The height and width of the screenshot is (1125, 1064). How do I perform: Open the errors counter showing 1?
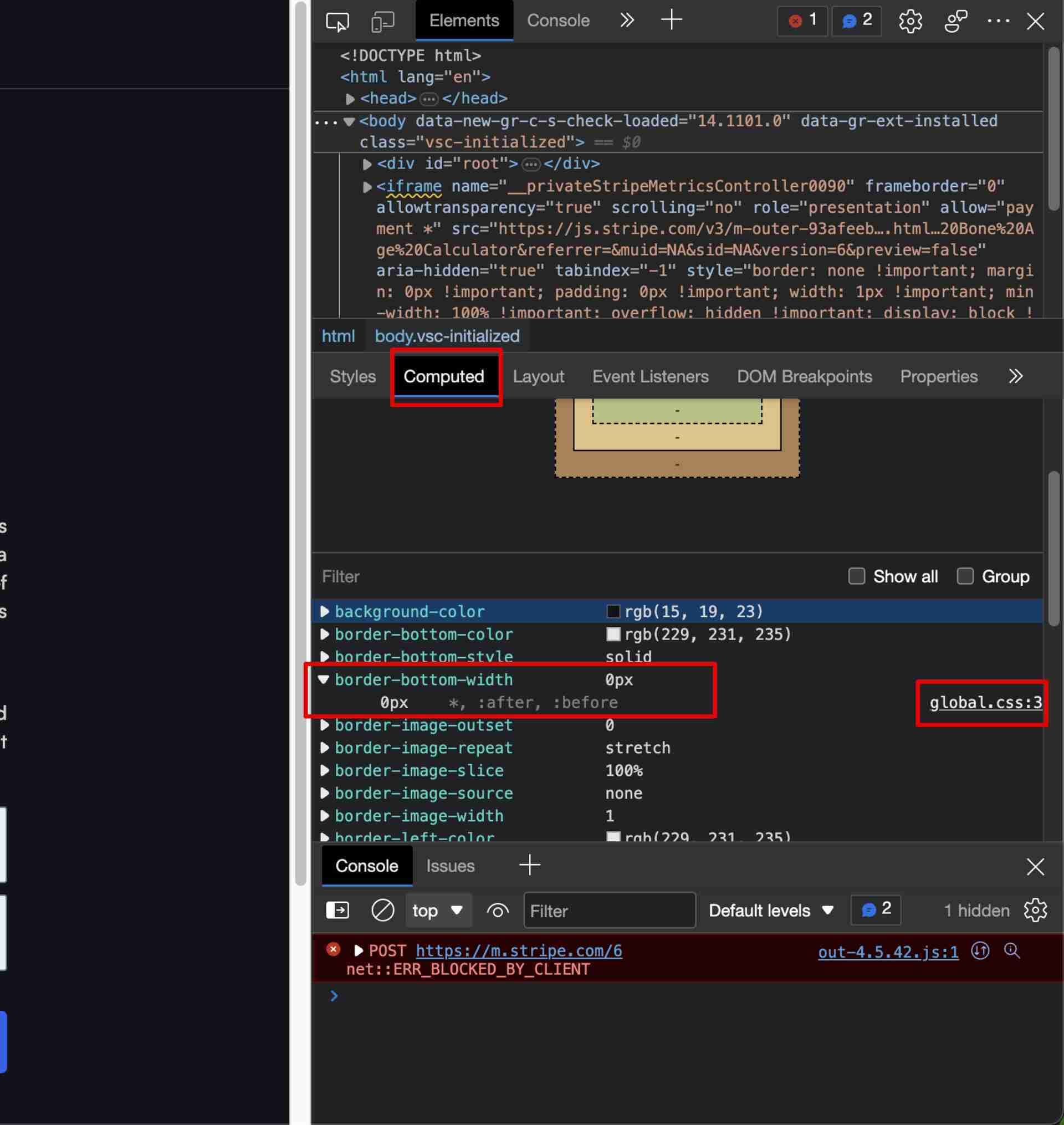pyautogui.click(x=802, y=21)
